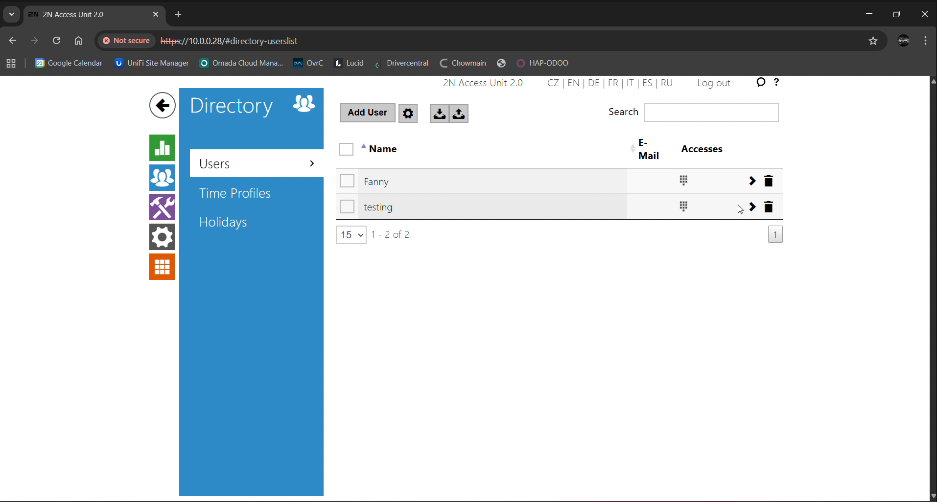
Task: Open the purple Hardware tools section
Action: point(162,207)
